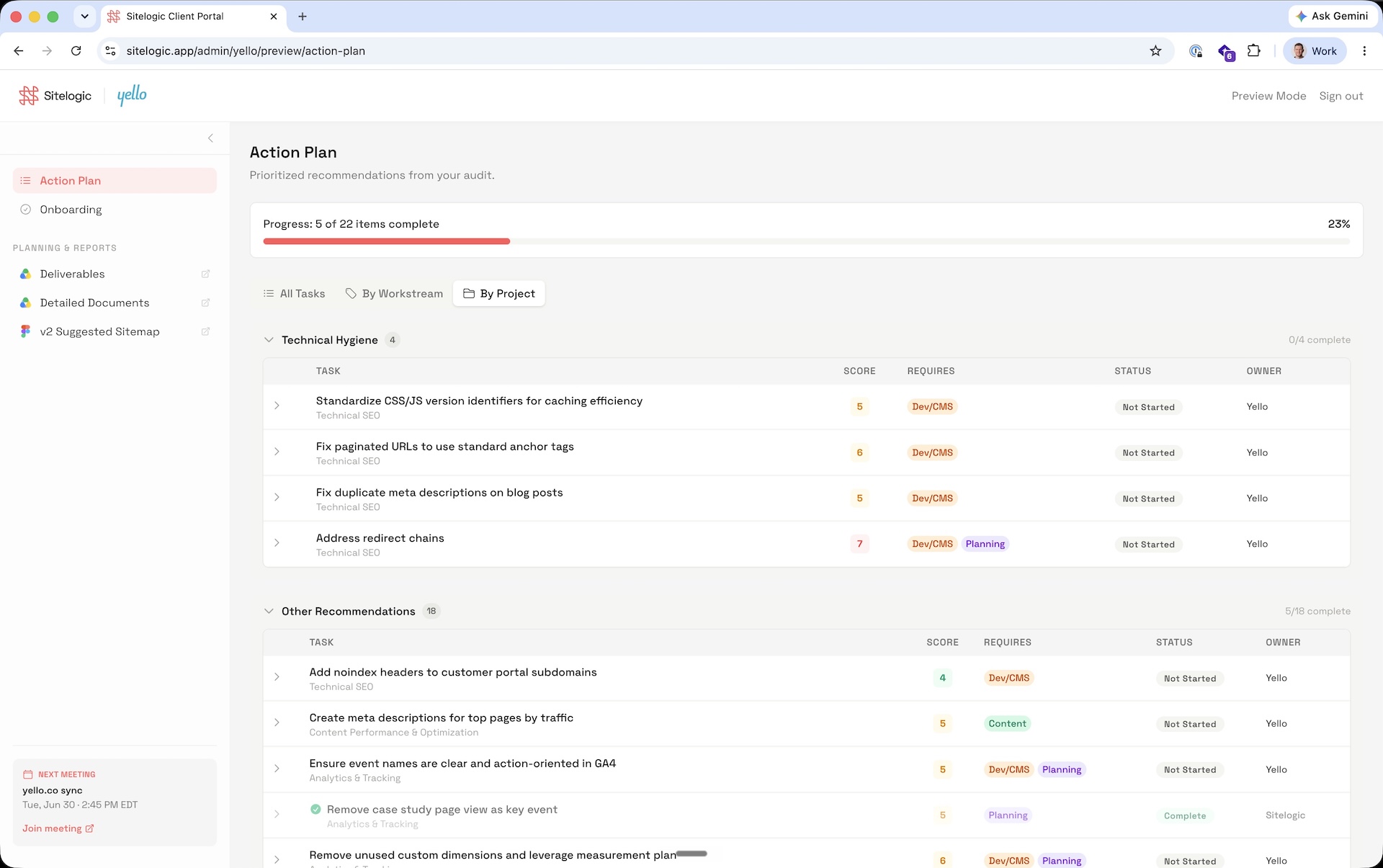
Task: Open v2 Suggested Sitemap in the sidebar
Action: (115, 331)
